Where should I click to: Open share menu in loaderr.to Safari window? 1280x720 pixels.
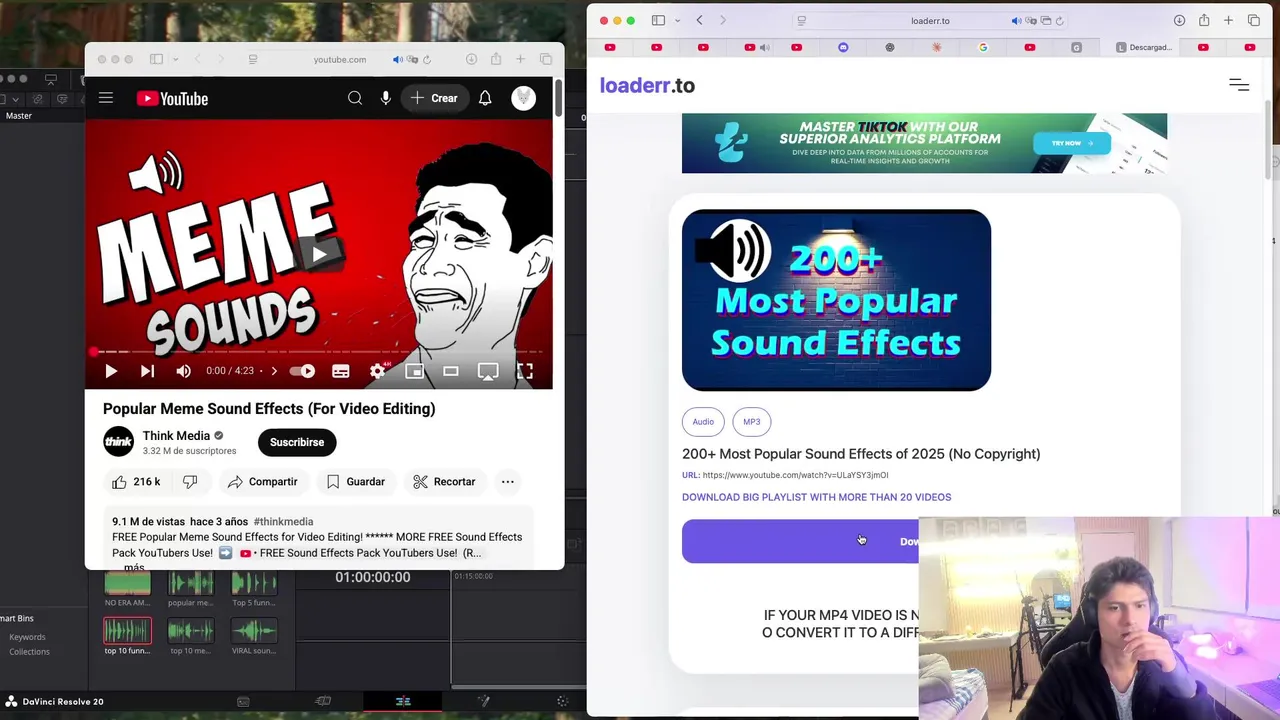1204,21
